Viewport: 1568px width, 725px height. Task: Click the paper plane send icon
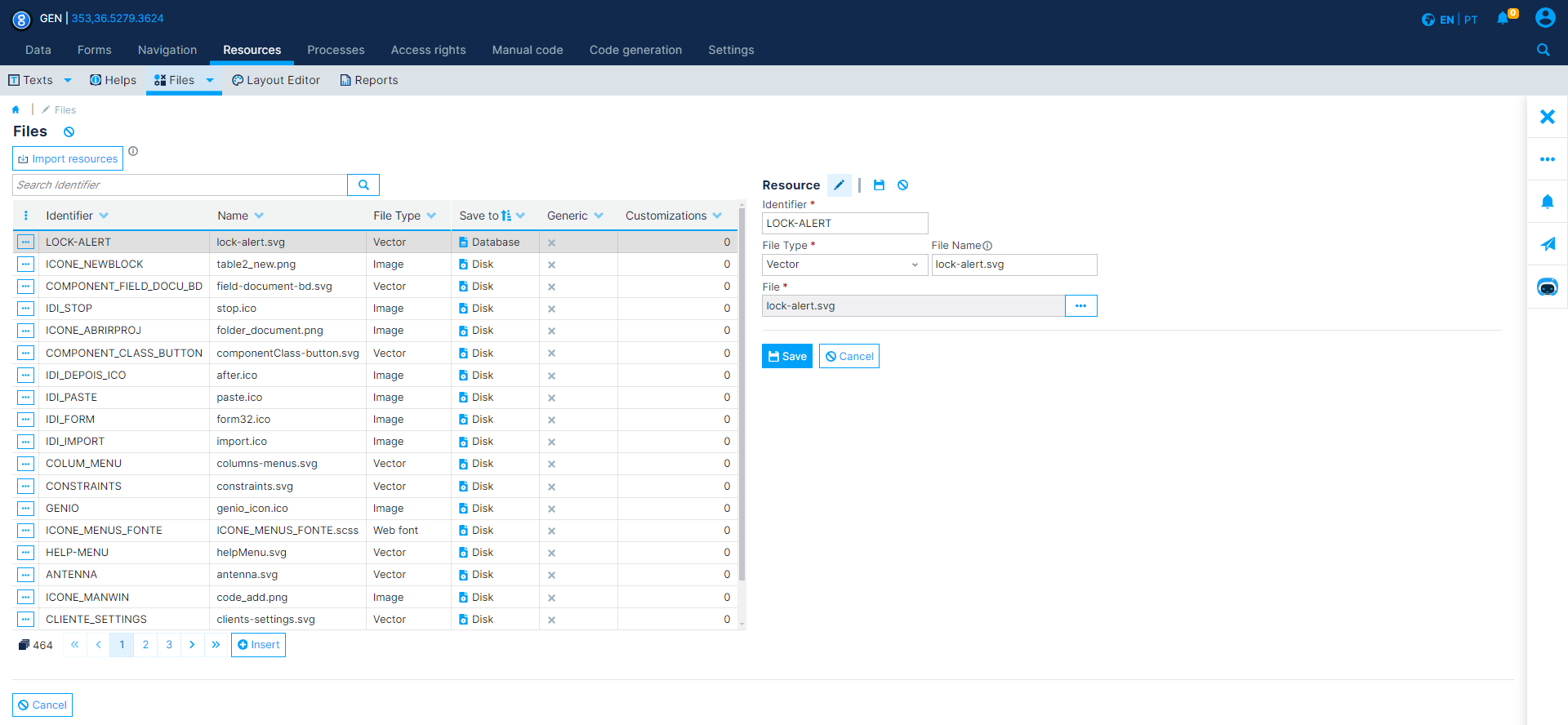(1548, 244)
